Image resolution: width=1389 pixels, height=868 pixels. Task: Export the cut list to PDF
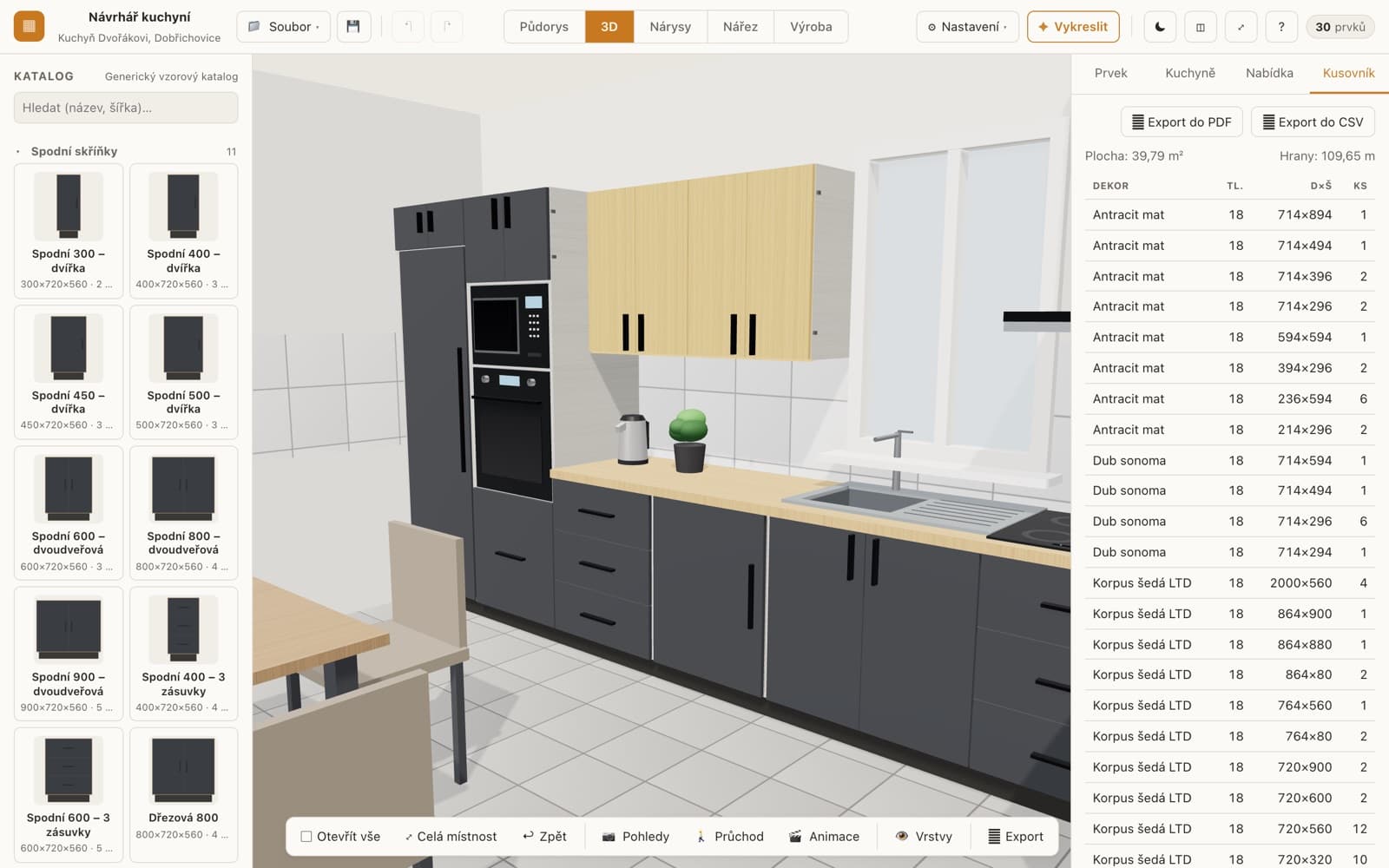(x=1182, y=122)
